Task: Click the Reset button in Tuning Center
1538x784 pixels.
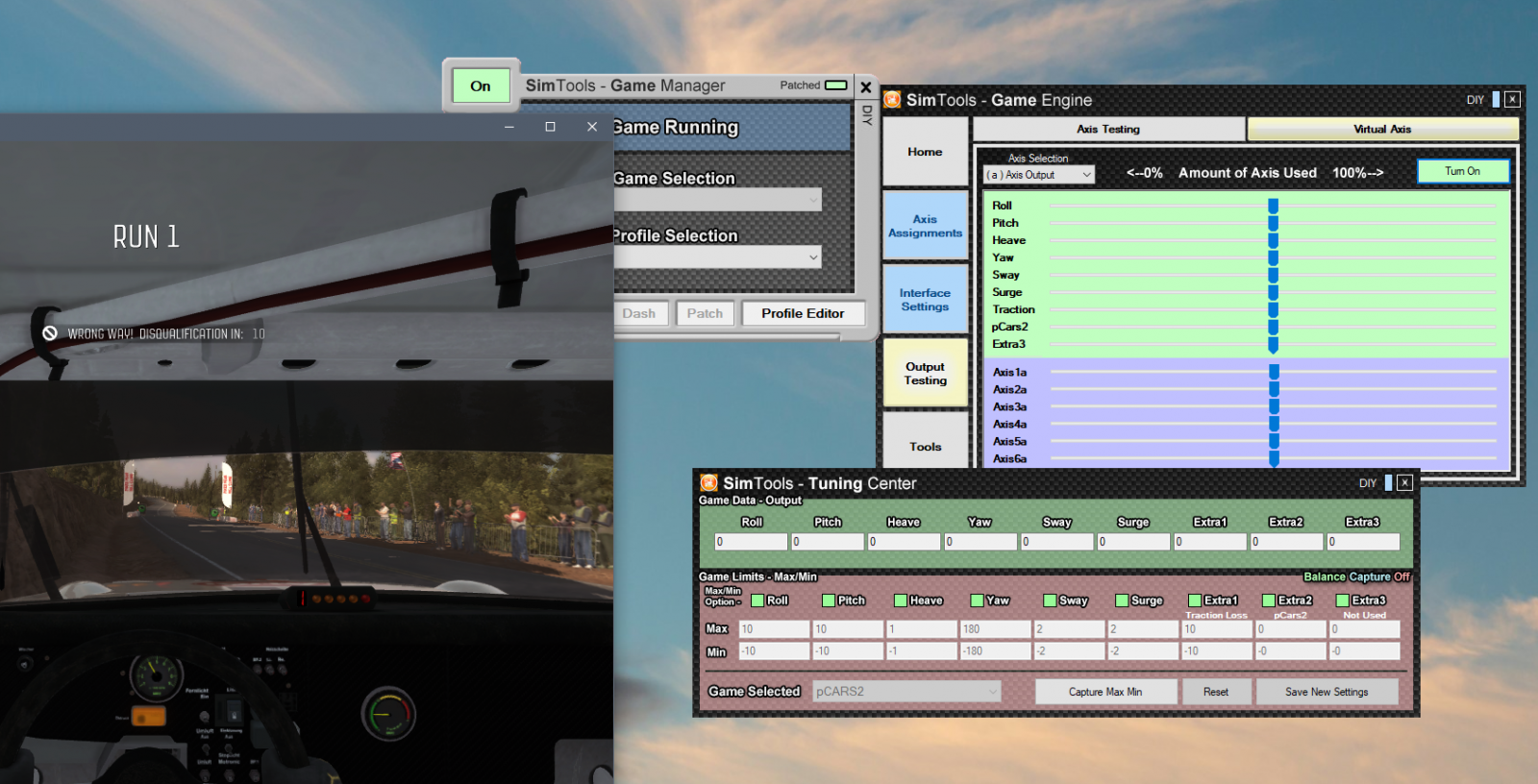Action: click(1216, 692)
